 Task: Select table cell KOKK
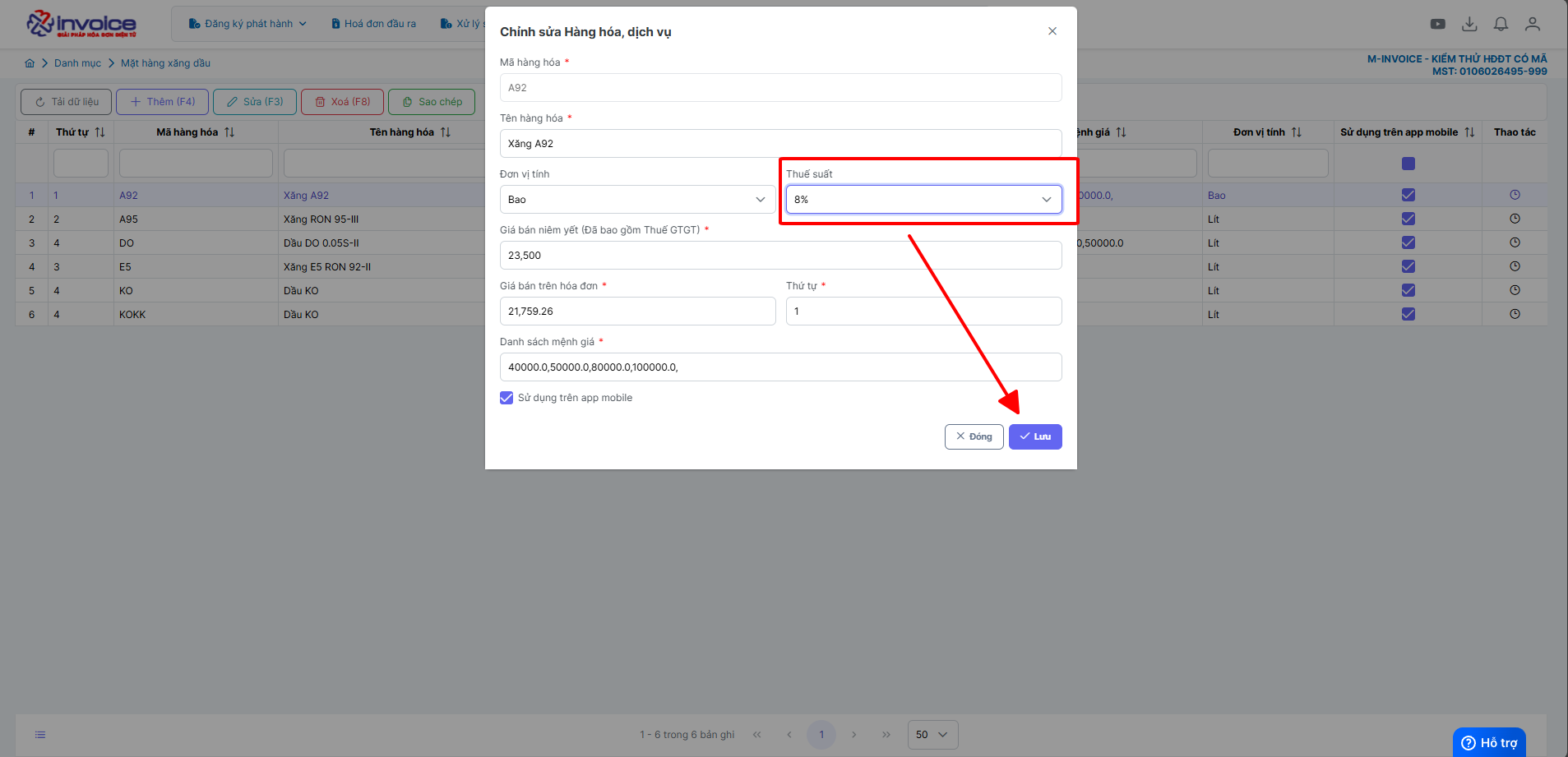click(132, 315)
